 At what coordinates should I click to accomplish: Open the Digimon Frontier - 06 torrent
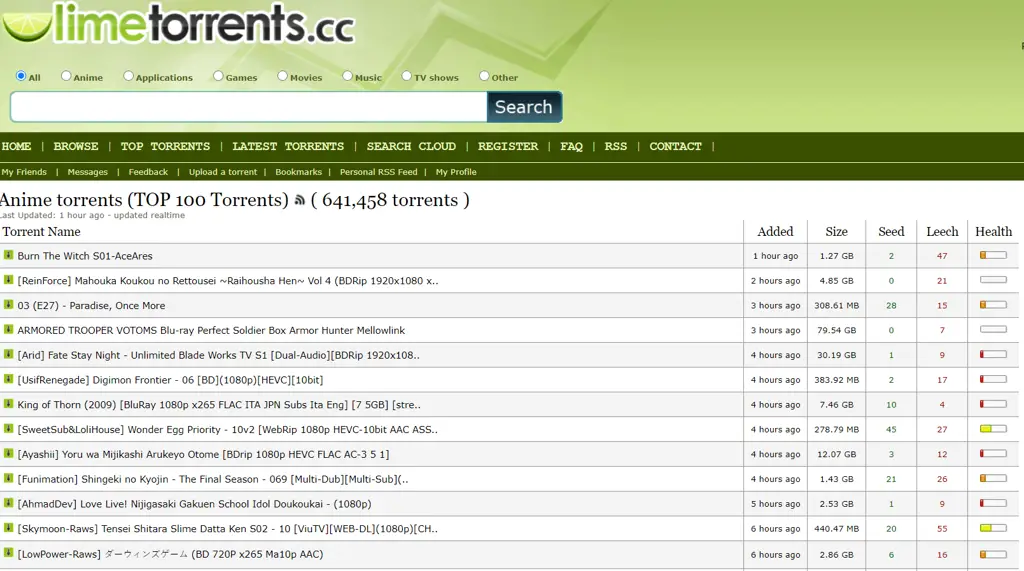pos(170,380)
